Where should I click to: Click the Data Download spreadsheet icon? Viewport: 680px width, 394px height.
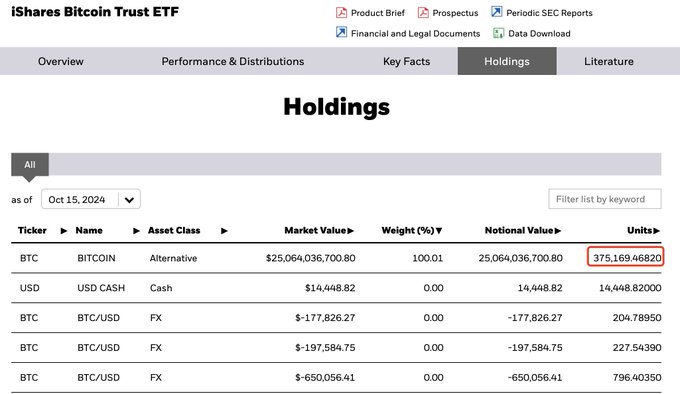click(498, 33)
